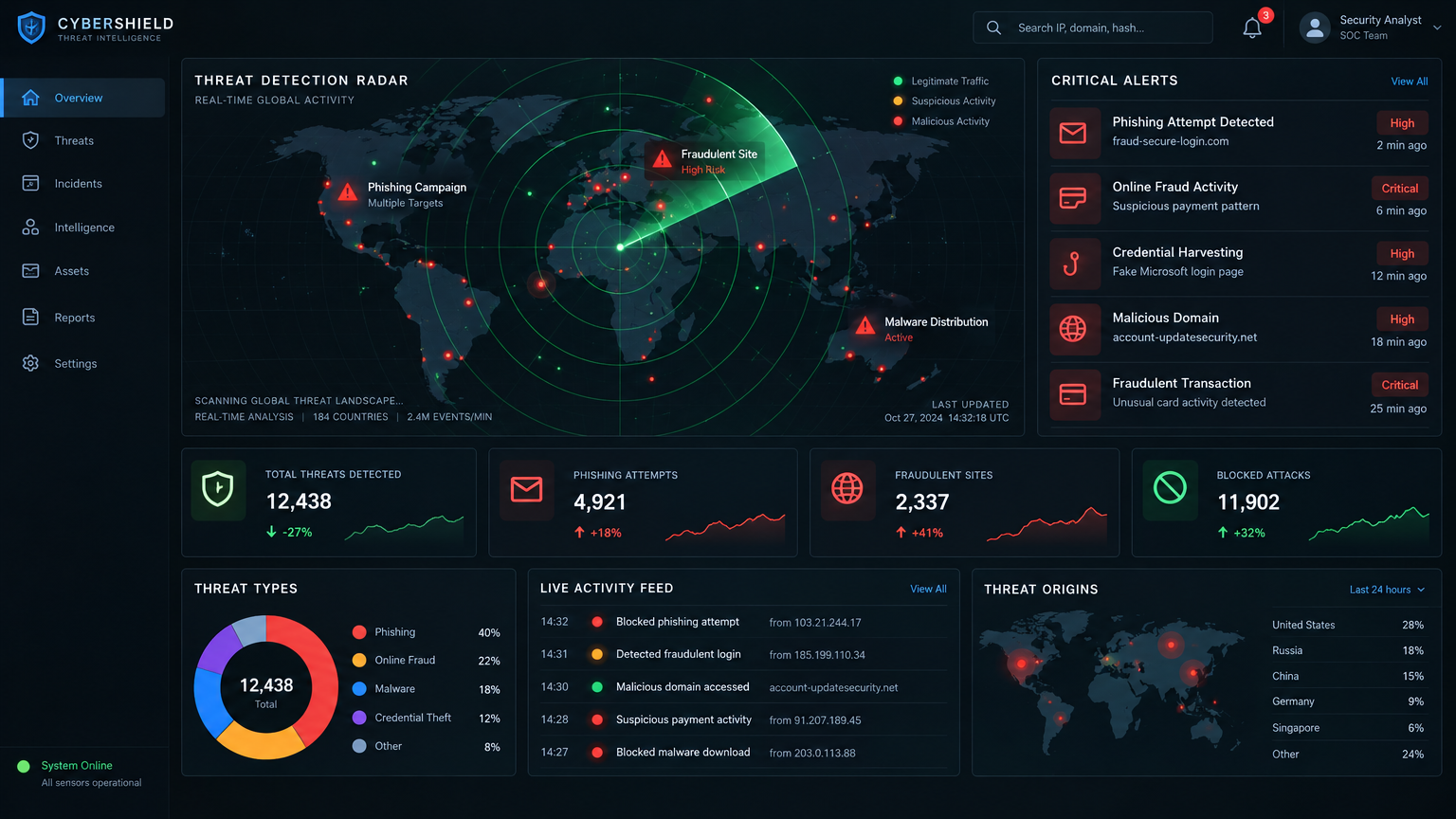Image resolution: width=1456 pixels, height=819 pixels.
Task: Click the orange Online Fraud legend swatch
Action: click(x=359, y=661)
